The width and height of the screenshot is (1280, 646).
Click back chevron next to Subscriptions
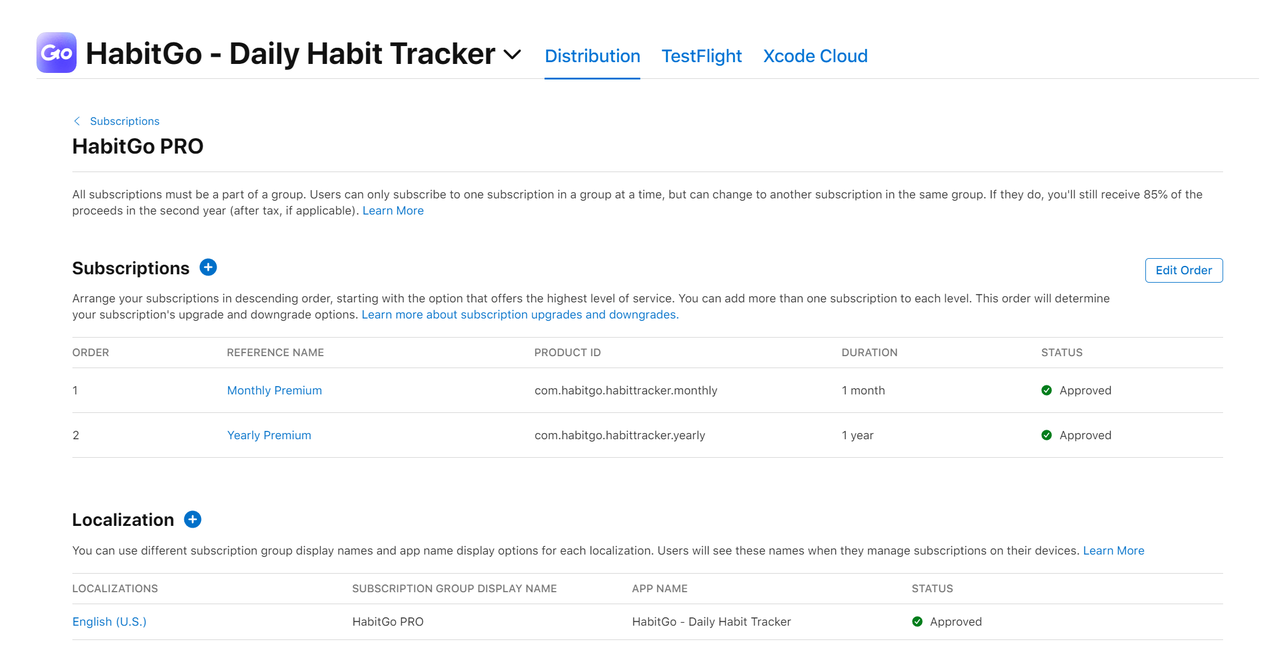77,121
